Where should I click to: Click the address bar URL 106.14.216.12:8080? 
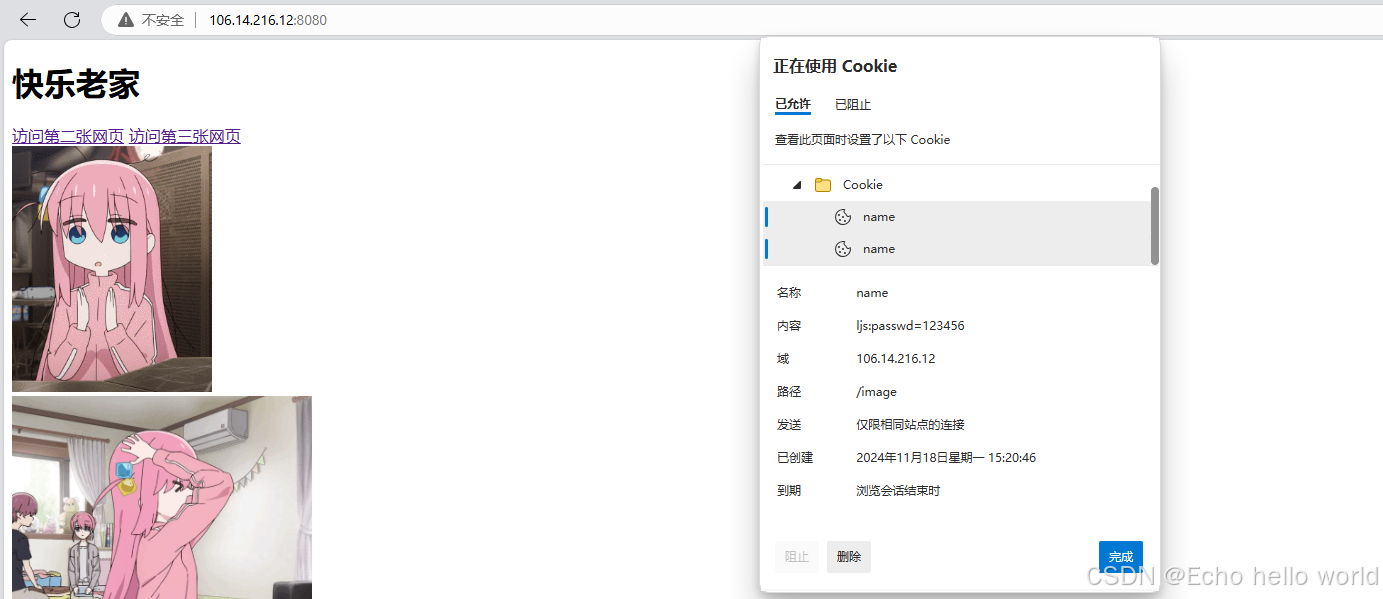point(268,20)
